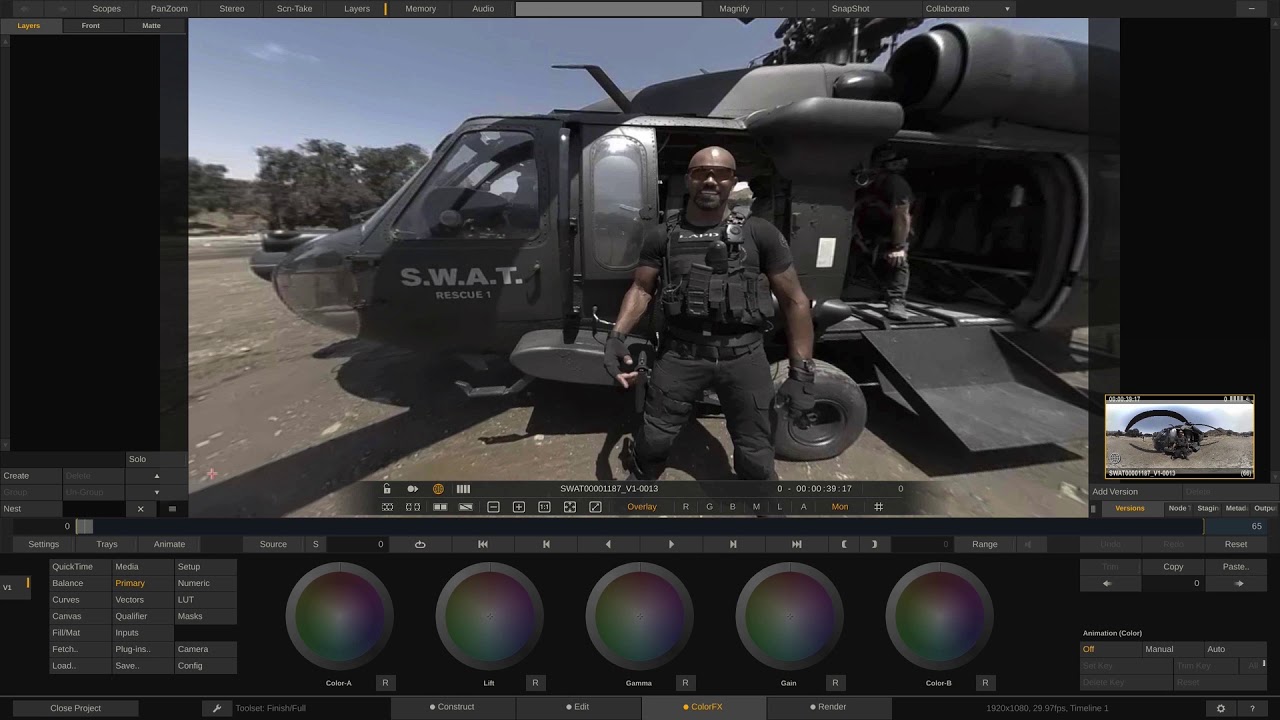Move layer down with the down arrow
Screen dimensions: 1280x720
point(156,492)
